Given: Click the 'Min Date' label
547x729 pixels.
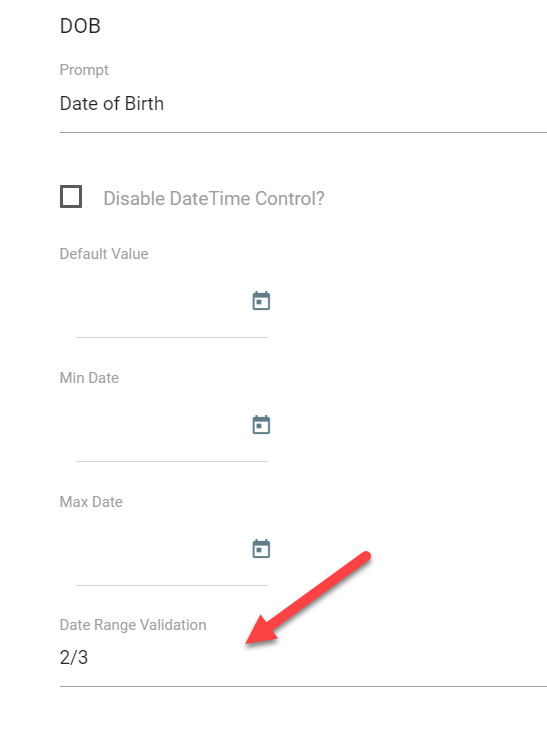Looking at the screenshot, I should pos(89,378).
